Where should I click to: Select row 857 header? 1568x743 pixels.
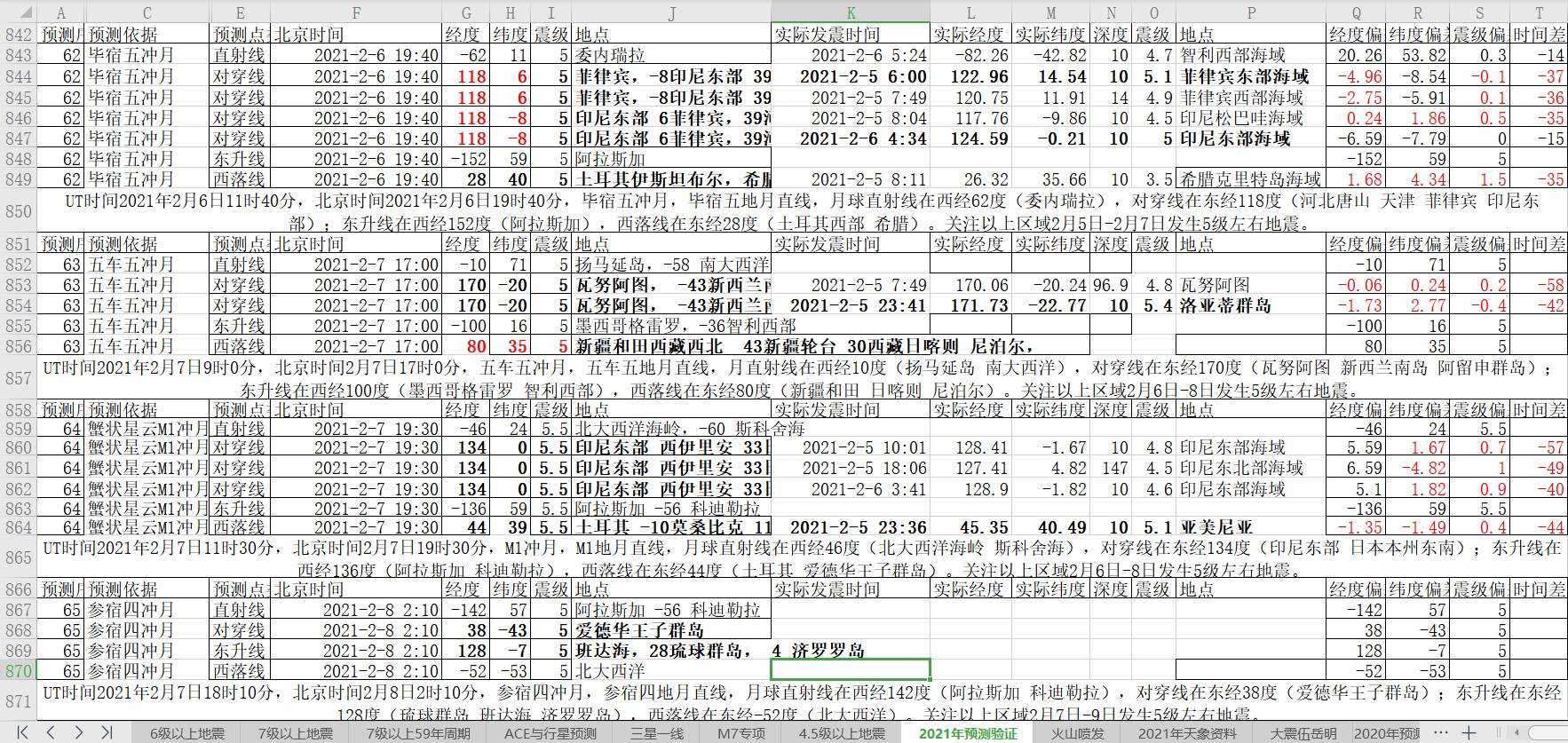point(18,378)
